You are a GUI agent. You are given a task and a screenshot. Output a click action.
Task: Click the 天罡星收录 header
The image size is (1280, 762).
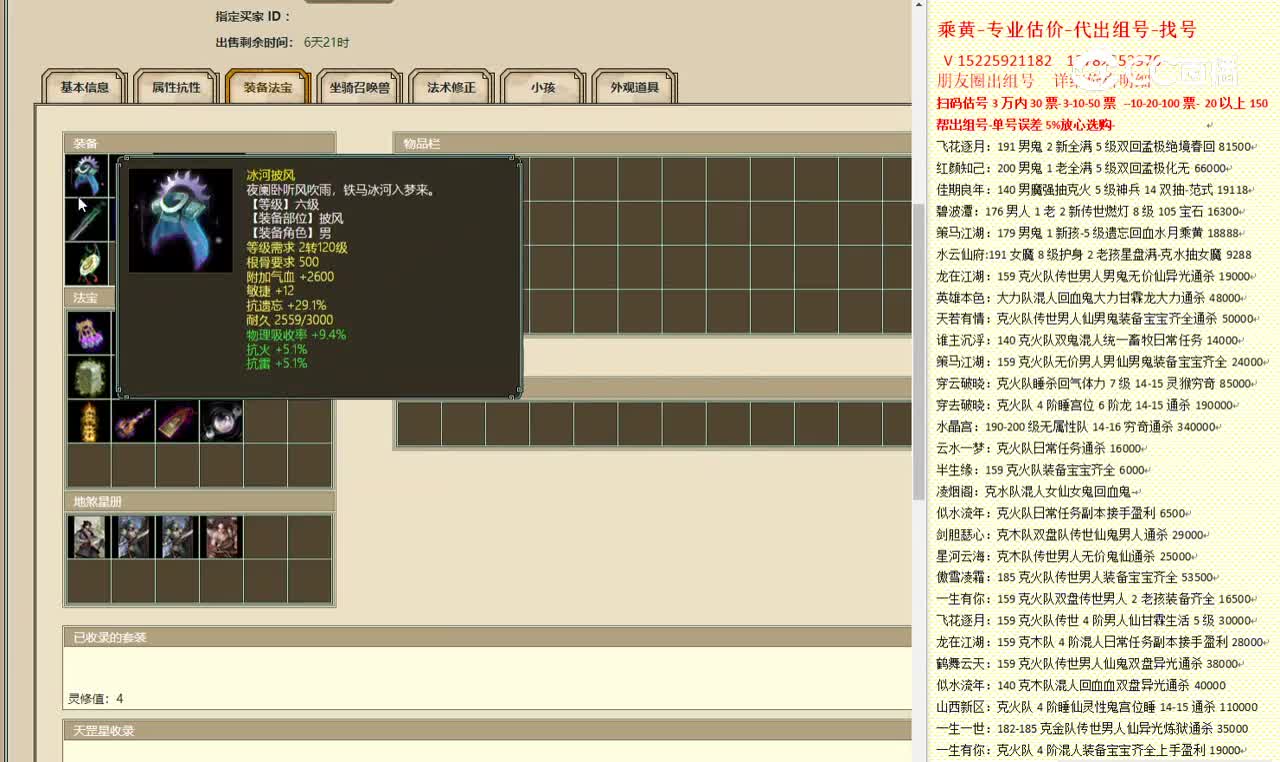tap(487, 730)
